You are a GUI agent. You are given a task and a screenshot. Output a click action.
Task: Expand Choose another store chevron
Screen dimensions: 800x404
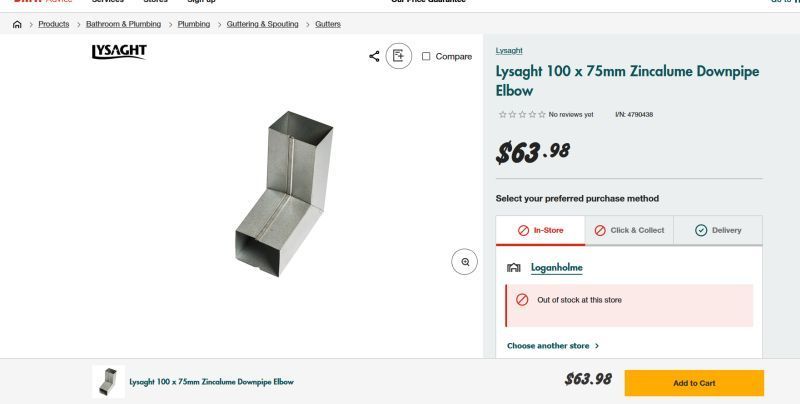[597, 346]
